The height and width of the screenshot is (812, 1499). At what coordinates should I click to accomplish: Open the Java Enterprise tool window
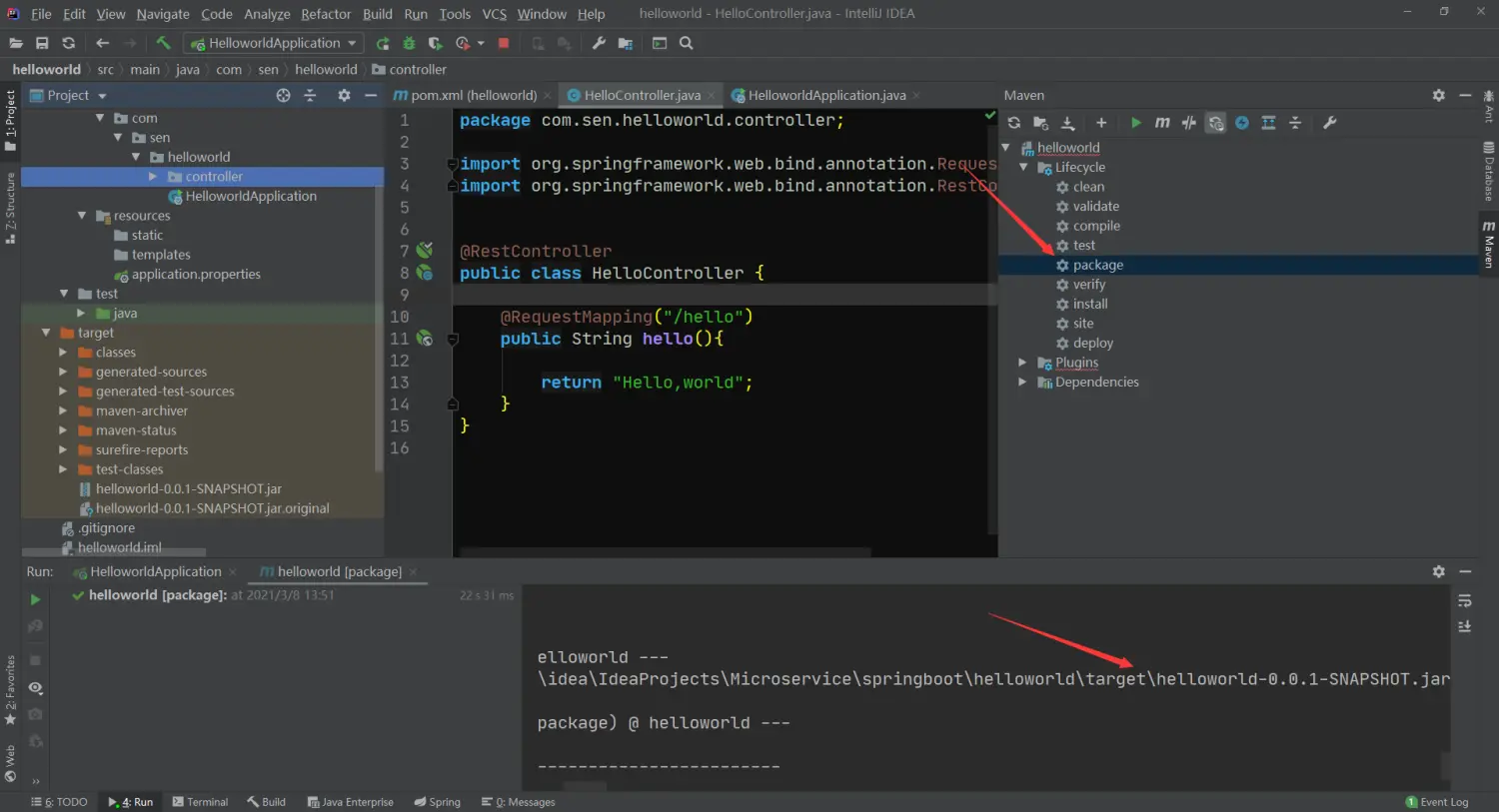[x=350, y=802]
